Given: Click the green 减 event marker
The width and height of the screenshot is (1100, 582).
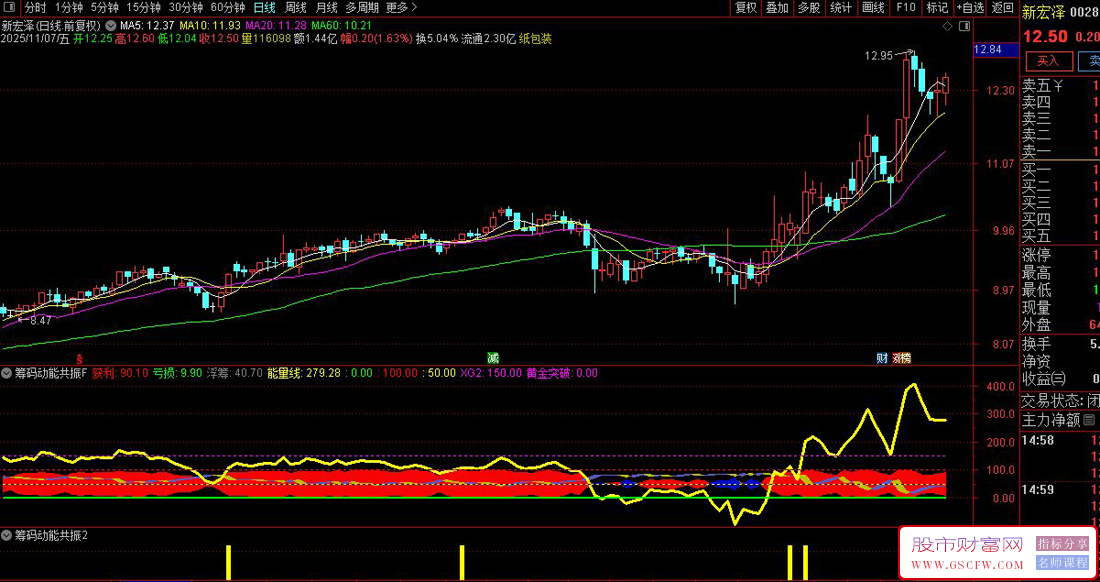Looking at the screenshot, I should (x=492, y=358).
